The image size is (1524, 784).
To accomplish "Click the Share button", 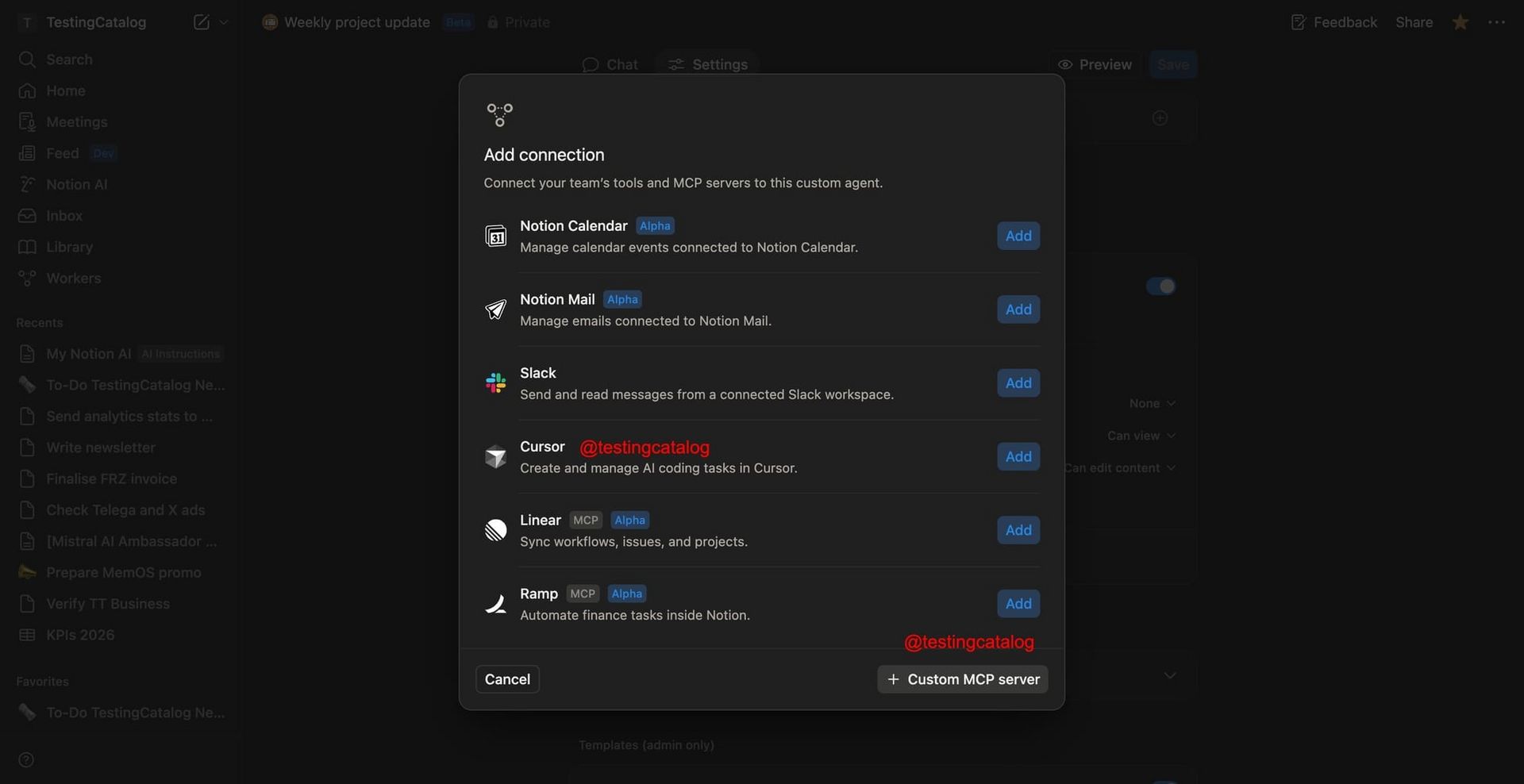I will [x=1414, y=22].
